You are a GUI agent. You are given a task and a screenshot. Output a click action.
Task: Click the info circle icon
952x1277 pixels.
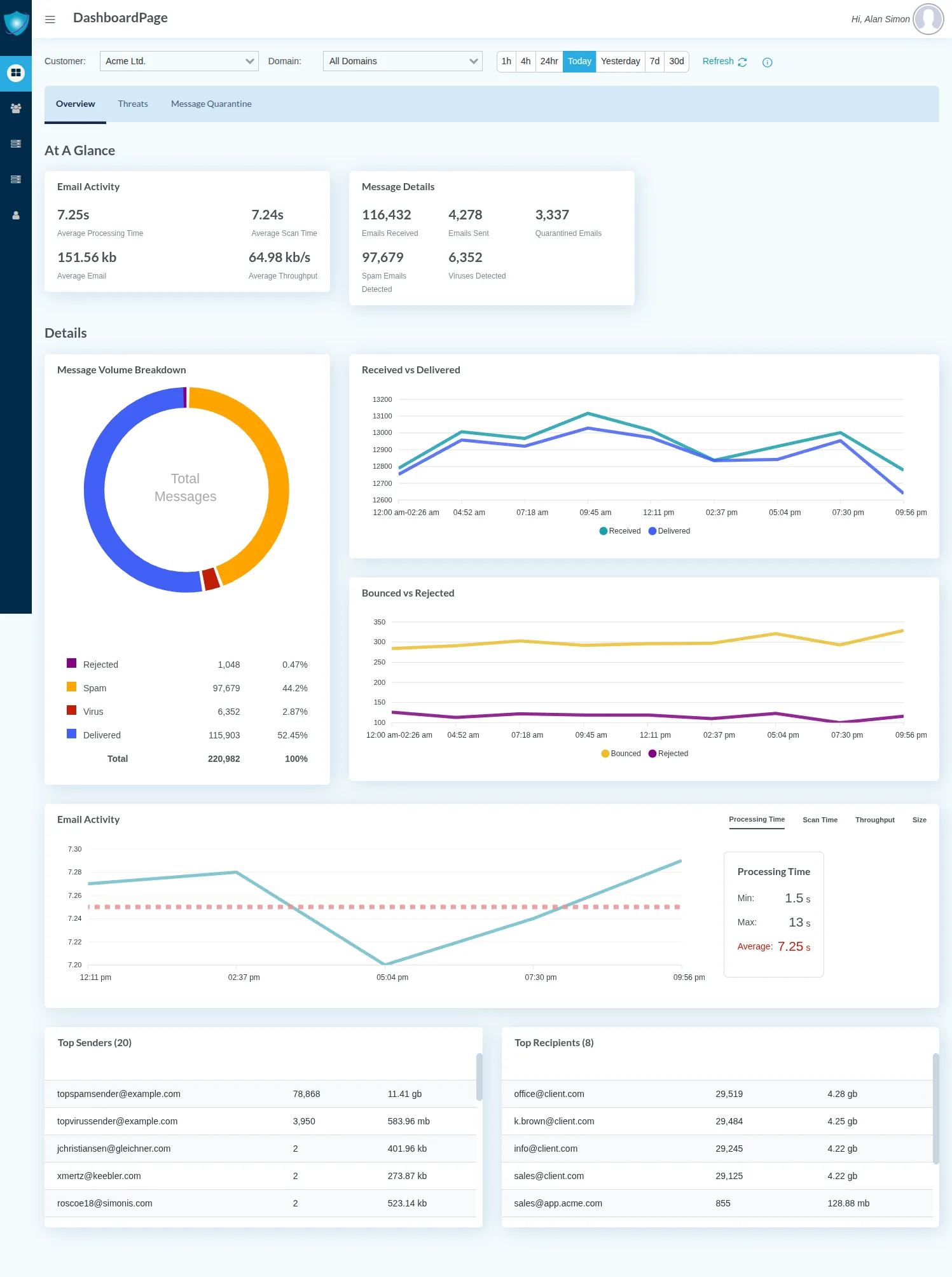tap(767, 62)
